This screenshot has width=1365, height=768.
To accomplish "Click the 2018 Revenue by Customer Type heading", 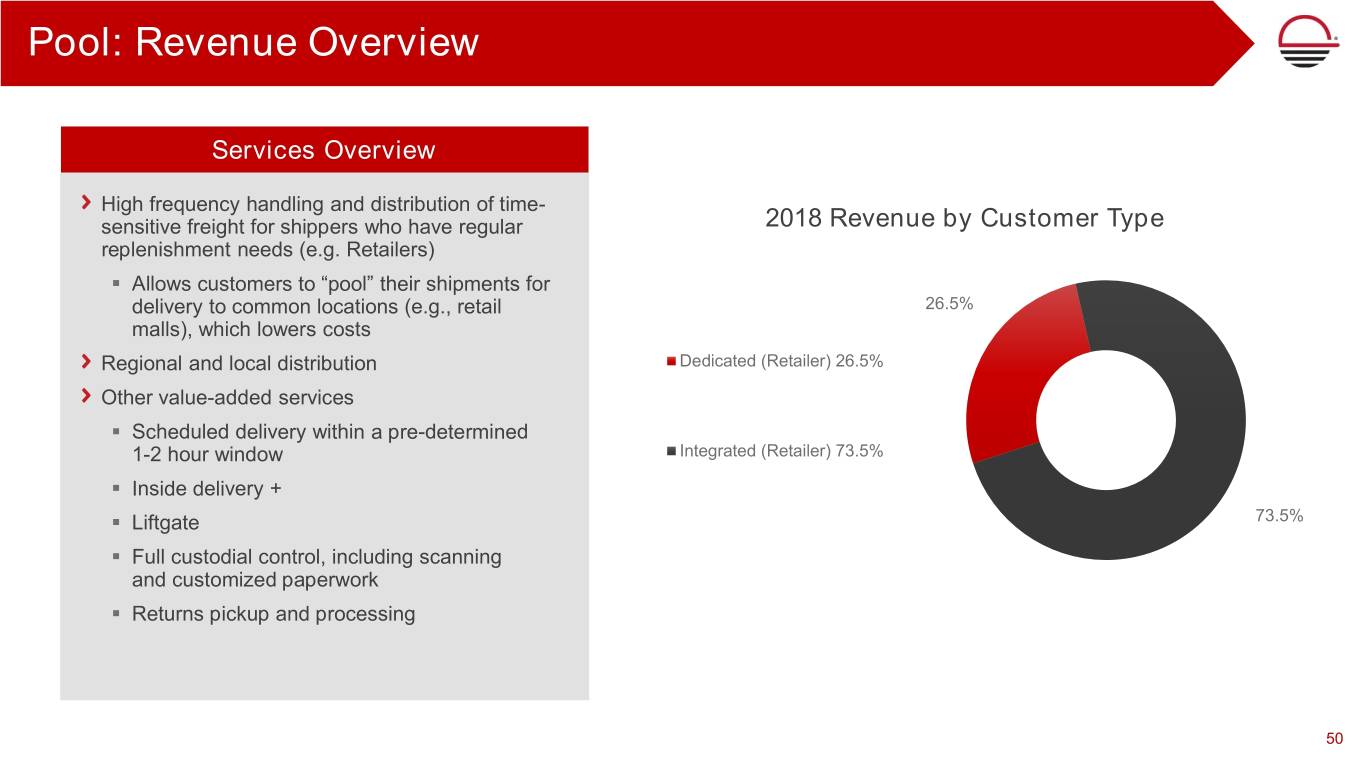I will pyautogui.click(x=964, y=218).
